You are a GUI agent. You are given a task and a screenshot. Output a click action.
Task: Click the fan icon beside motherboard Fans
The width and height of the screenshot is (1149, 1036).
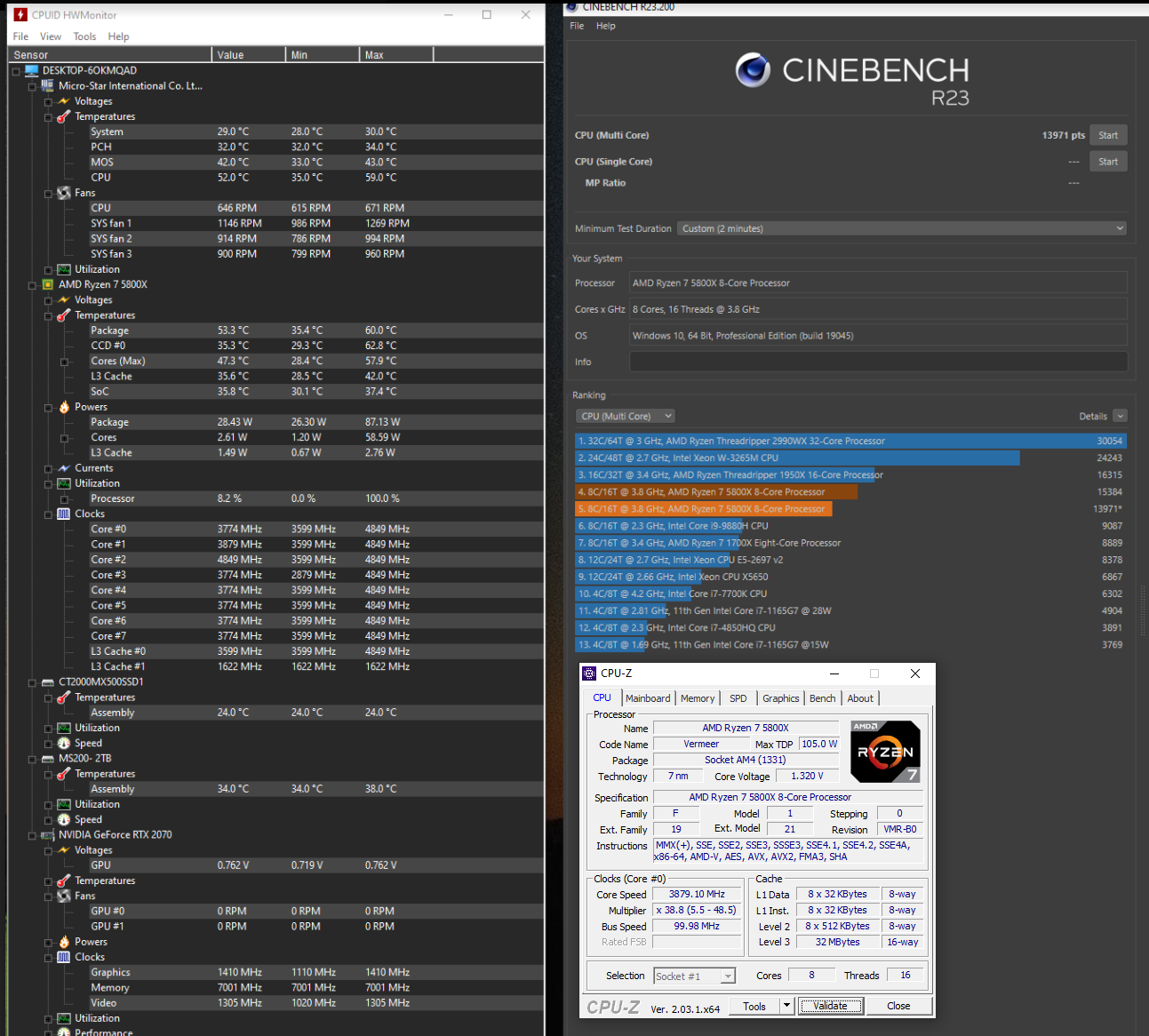tap(64, 193)
